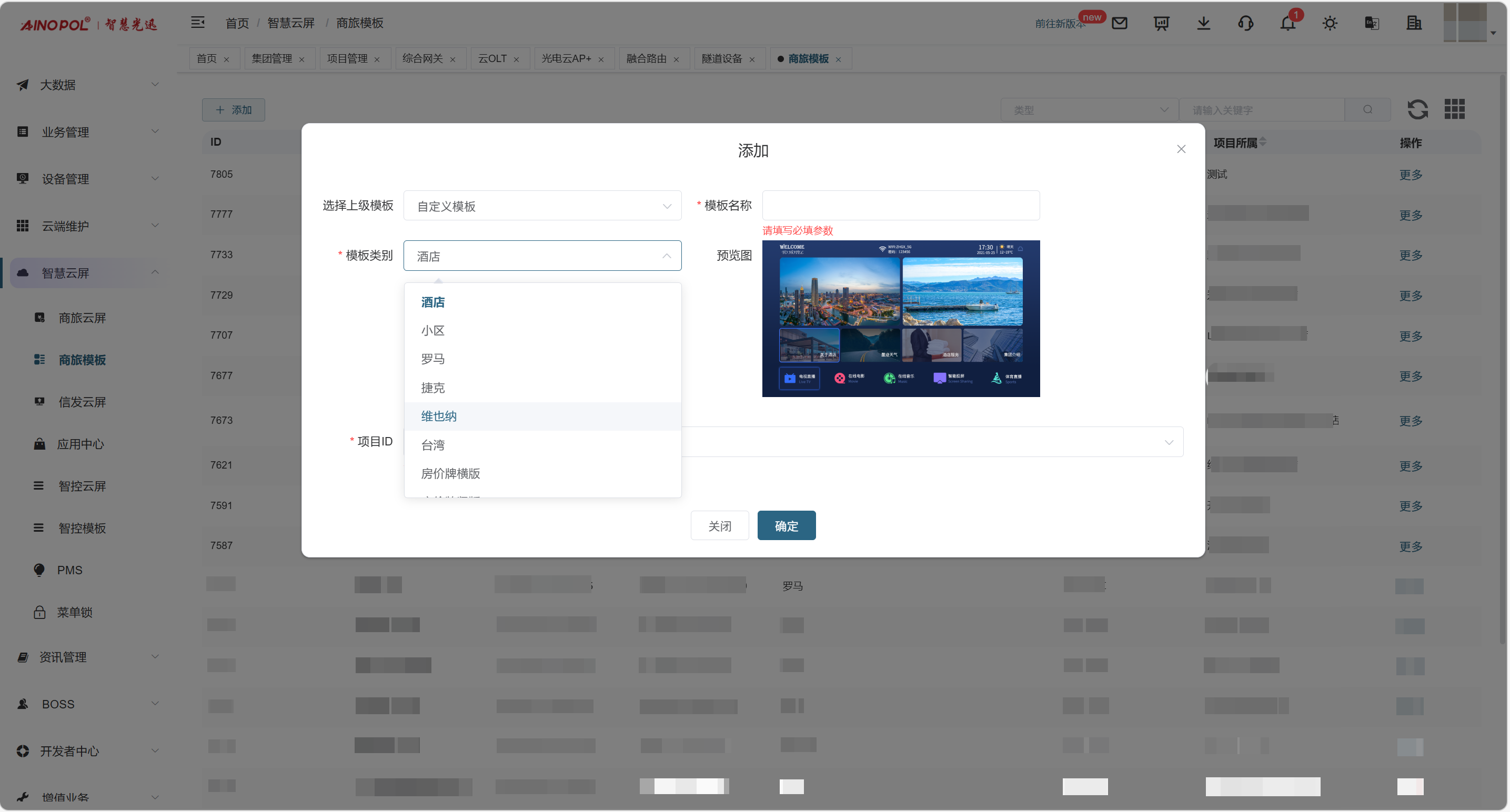Image resolution: width=1510 pixels, height=812 pixels.
Task: Click the mail envelope icon in header
Action: tap(1119, 23)
